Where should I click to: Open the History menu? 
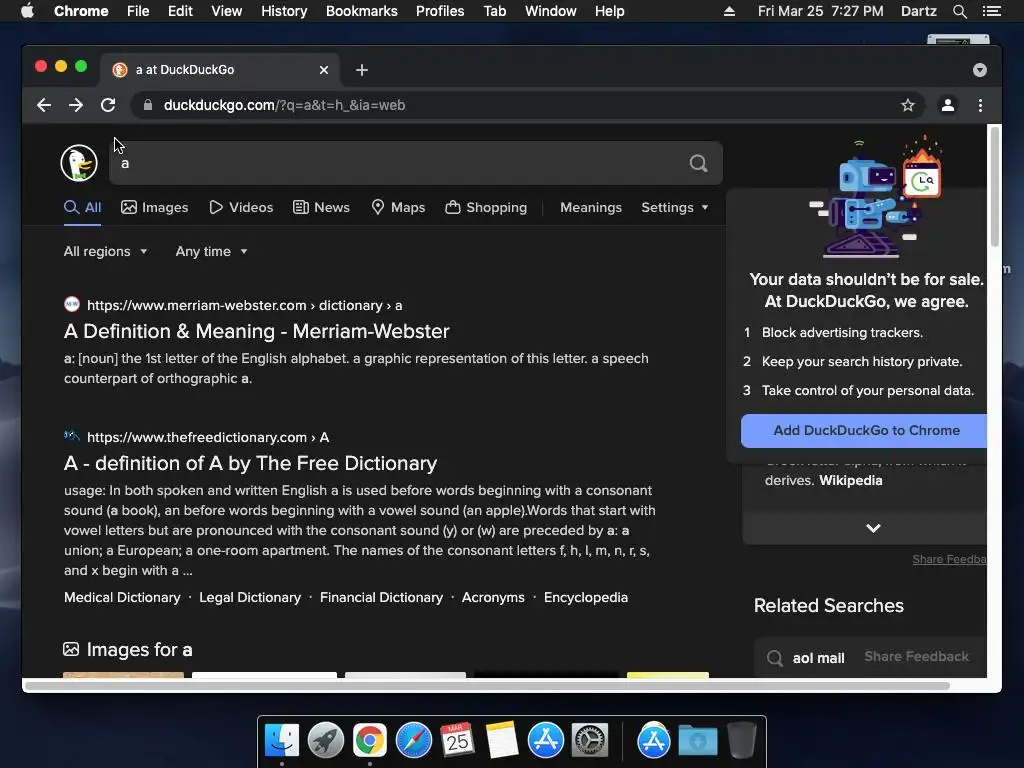[284, 11]
